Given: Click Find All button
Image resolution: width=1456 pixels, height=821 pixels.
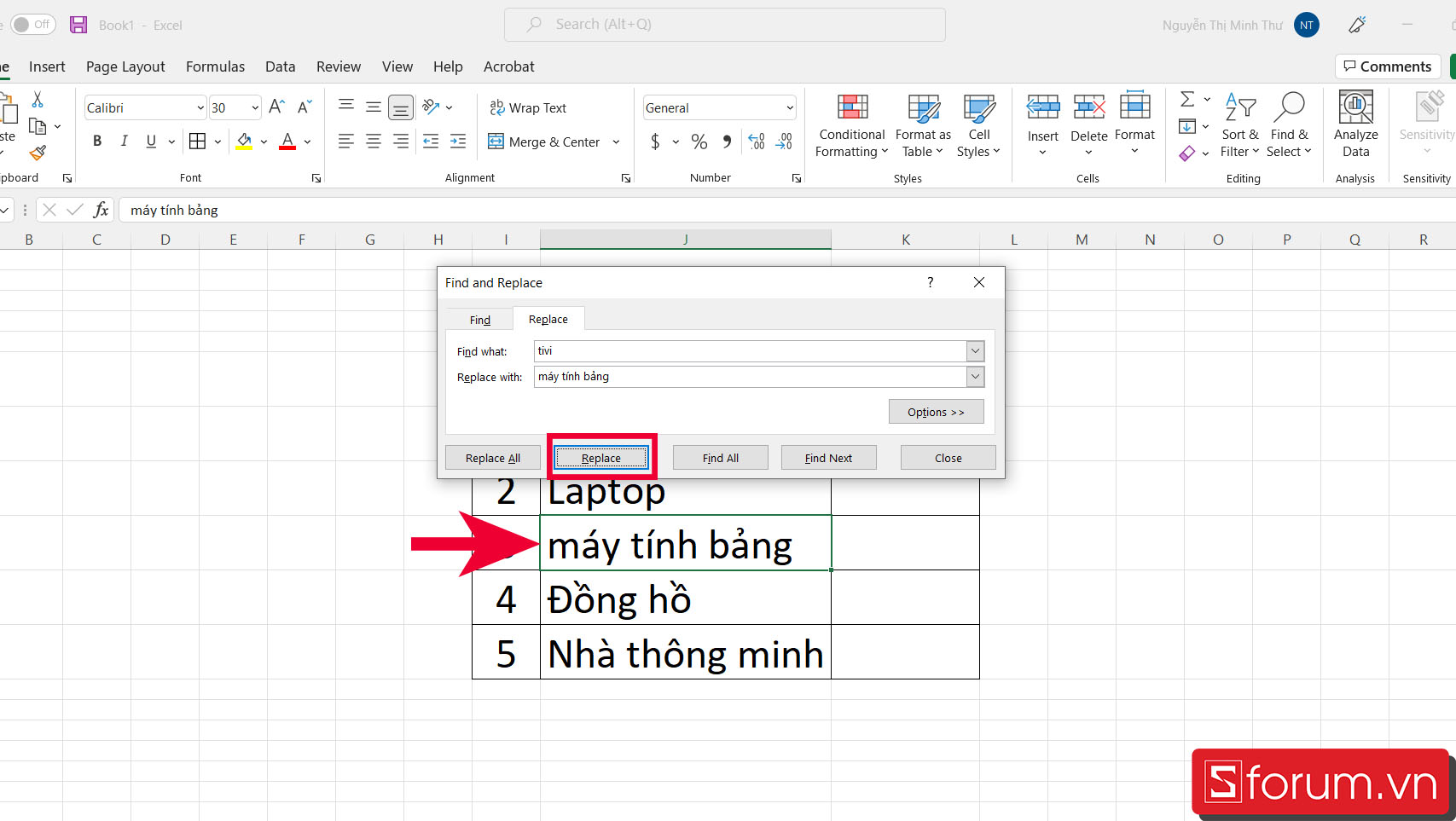Looking at the screenshot, I should coord(721,458).
